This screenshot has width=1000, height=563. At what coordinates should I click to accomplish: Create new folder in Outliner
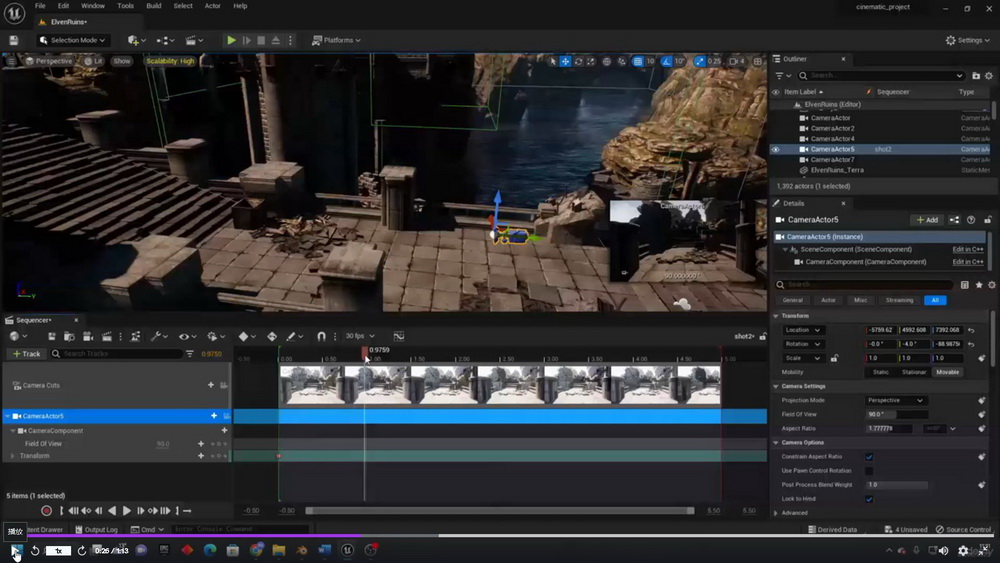pyautogui.click(x=976, y=75)
